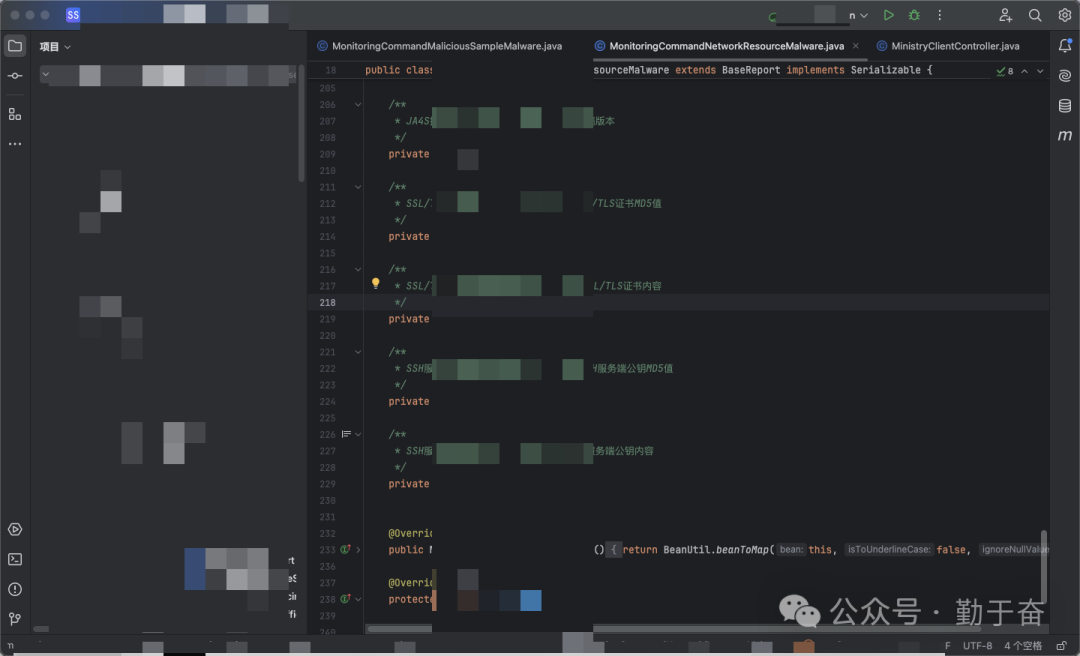Viewport: 1080px width, 656px height.
Task: Collapse the root node in project tree
Action: (45, 74)
